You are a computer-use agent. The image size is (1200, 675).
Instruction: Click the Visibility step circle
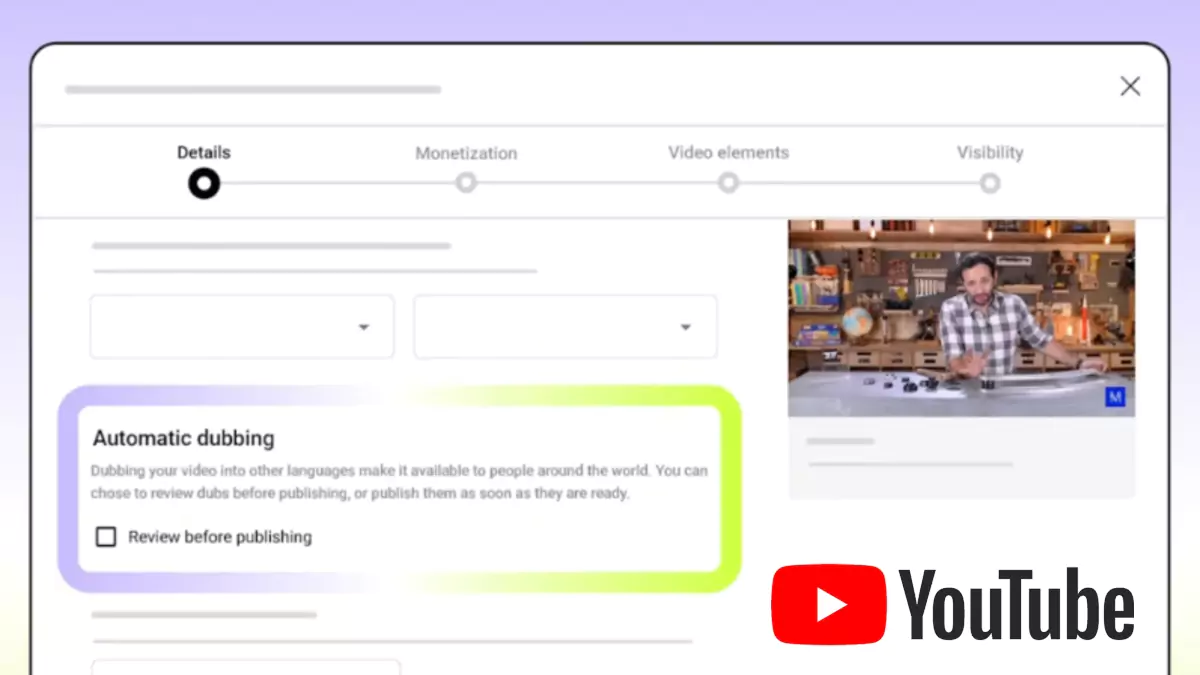[990, 183]
